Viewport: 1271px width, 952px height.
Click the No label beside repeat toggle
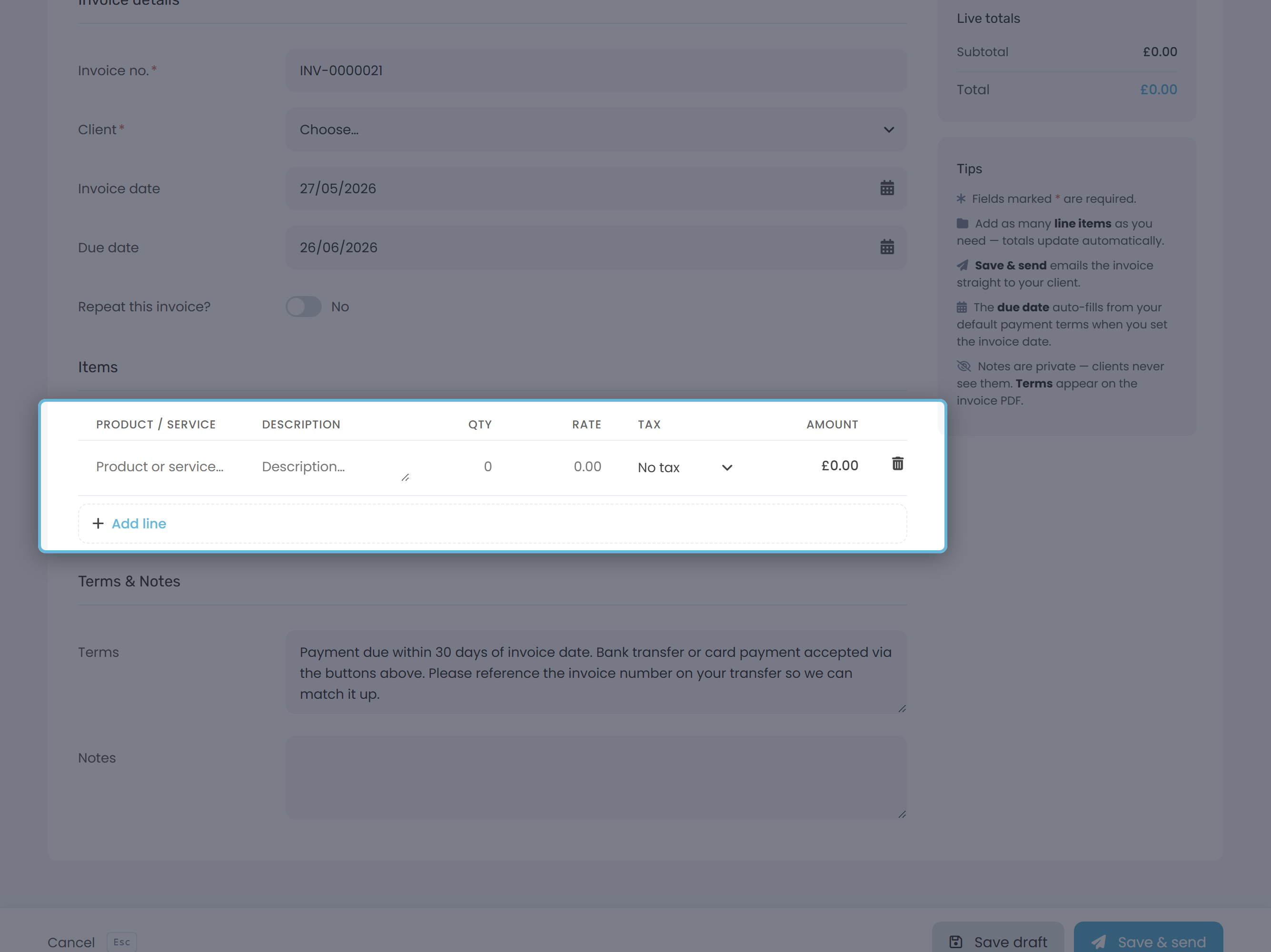coord(340,307)
